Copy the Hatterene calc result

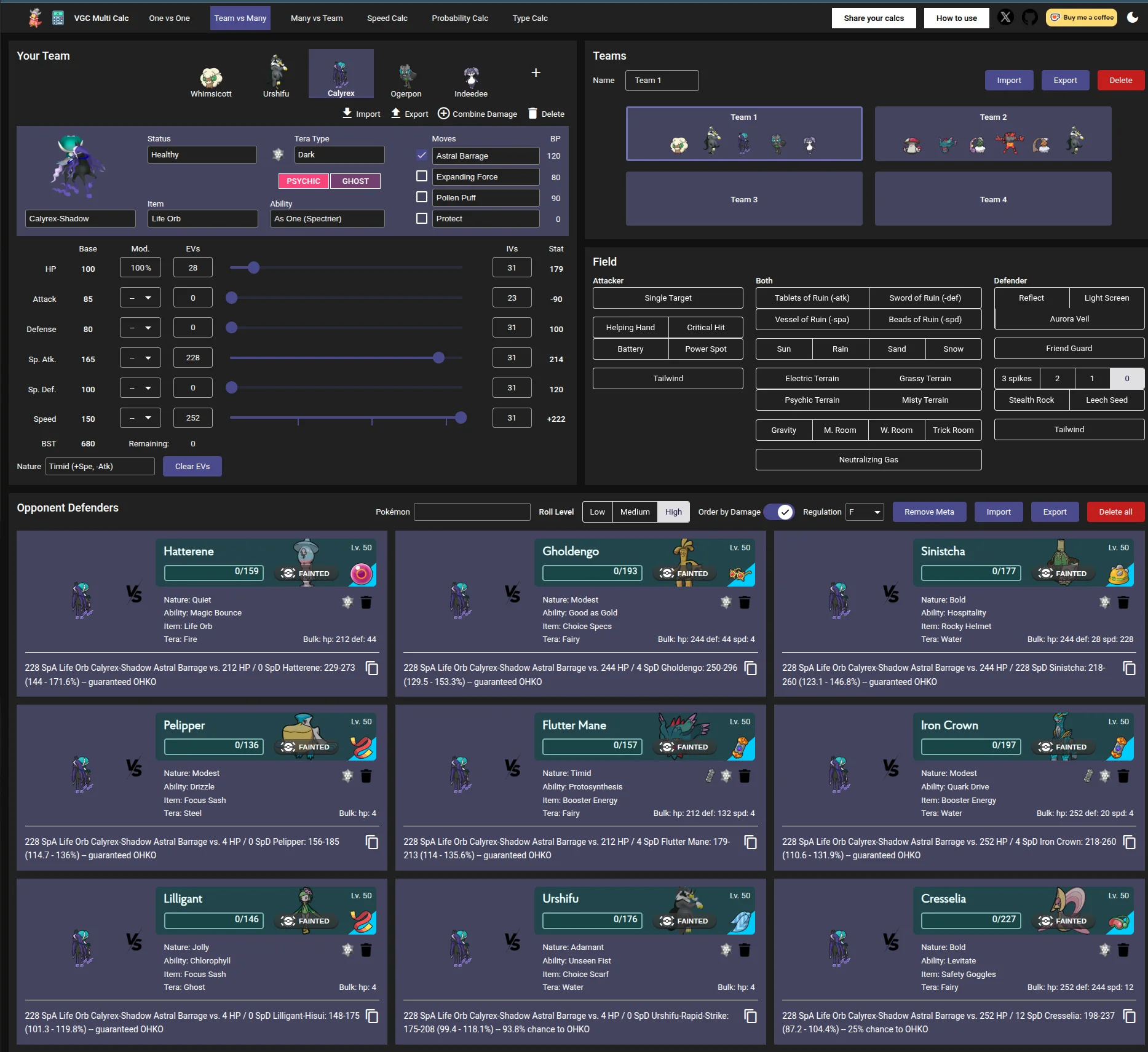click(372, 668)
